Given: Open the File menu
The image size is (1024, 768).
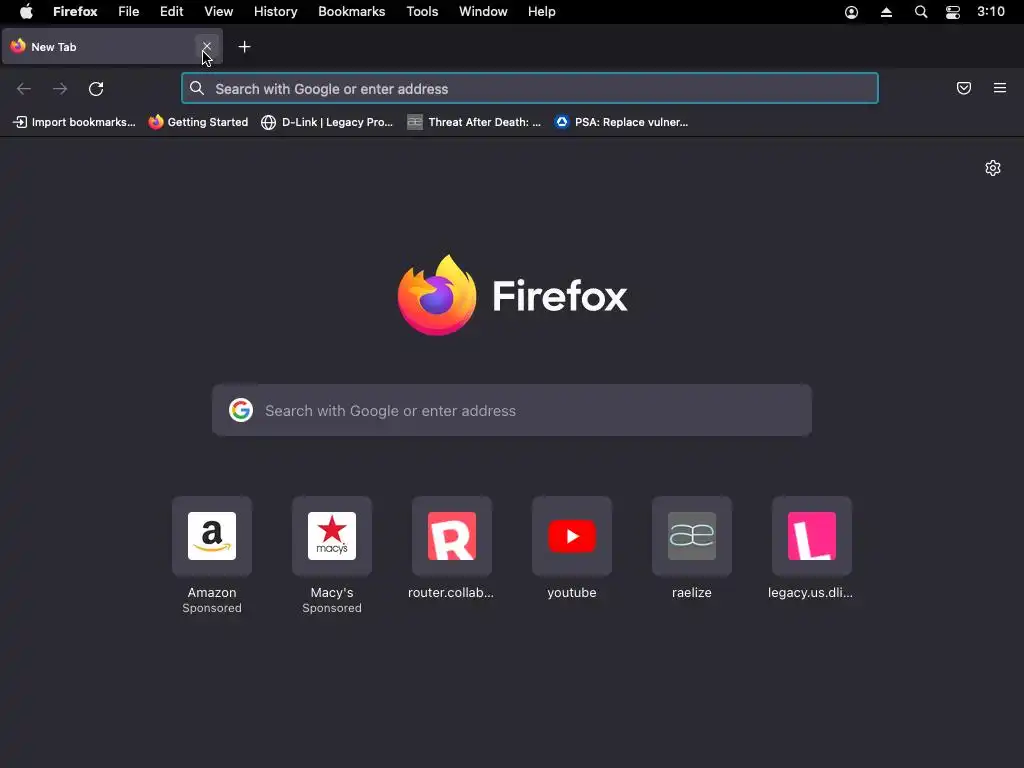Looking at the screenshot, I should point(129,12).
